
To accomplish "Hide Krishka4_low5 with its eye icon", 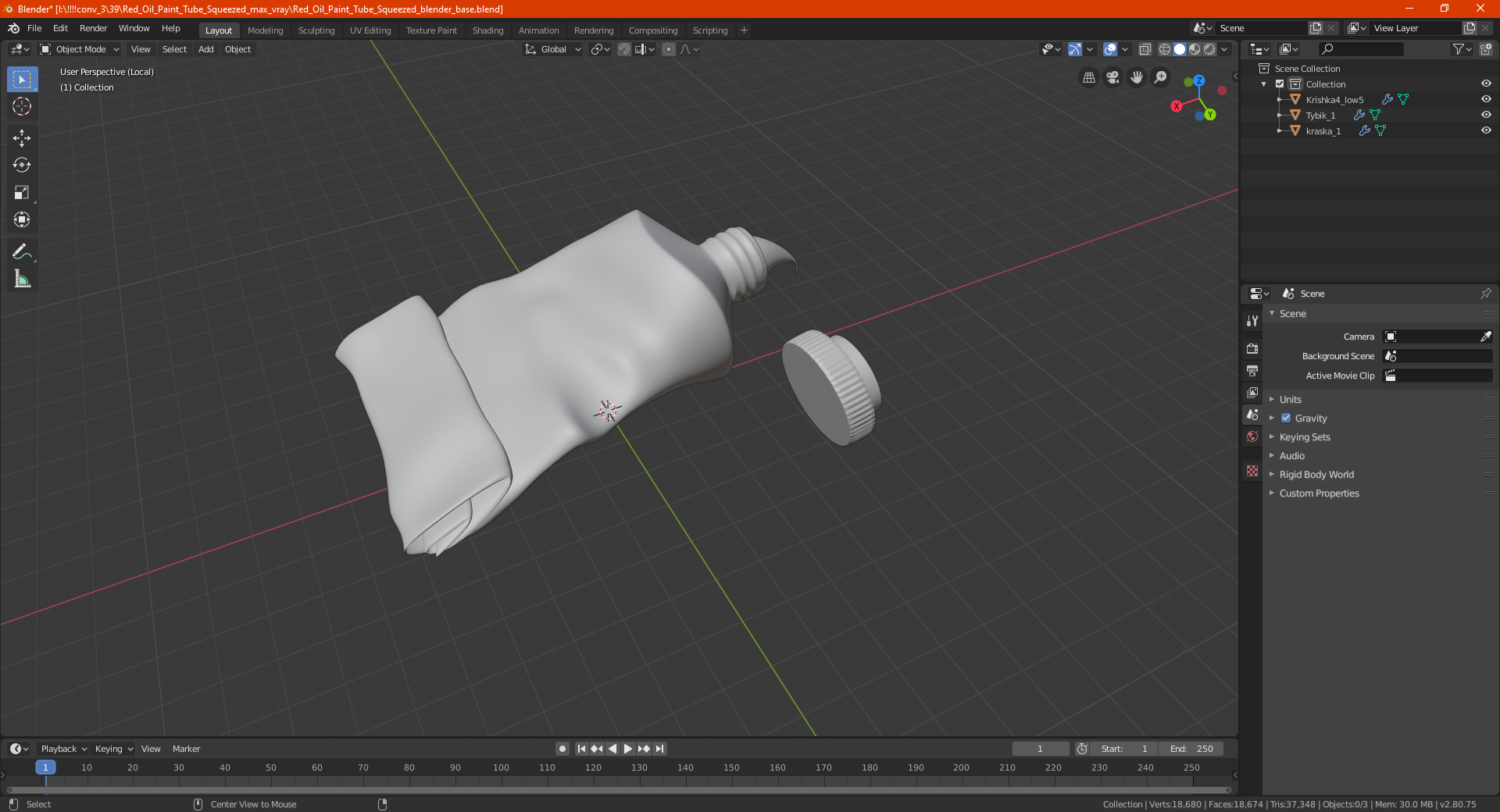I will (1486, 100).
